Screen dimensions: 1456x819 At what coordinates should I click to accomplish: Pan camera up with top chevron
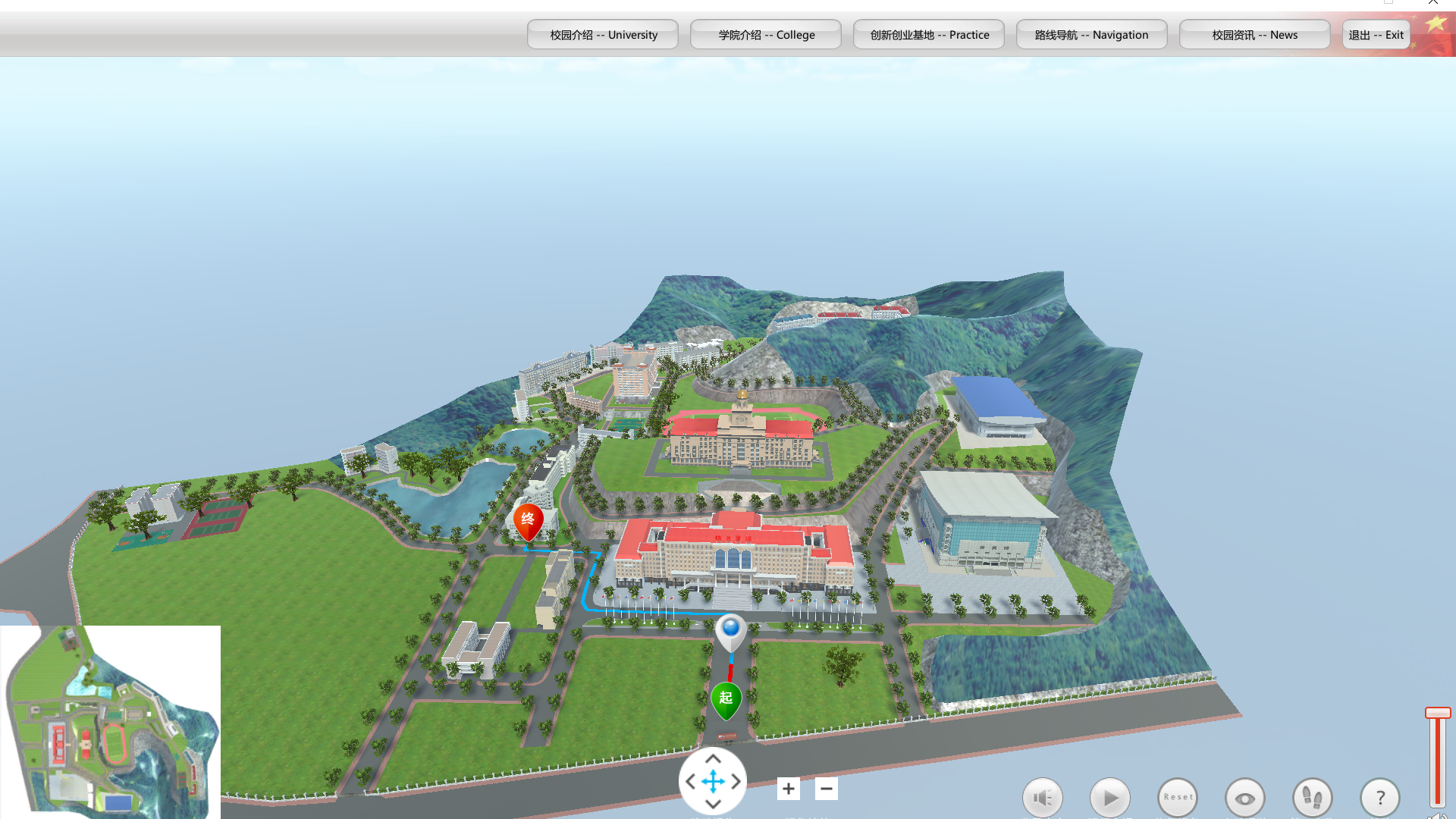click(x=713, y=759)
